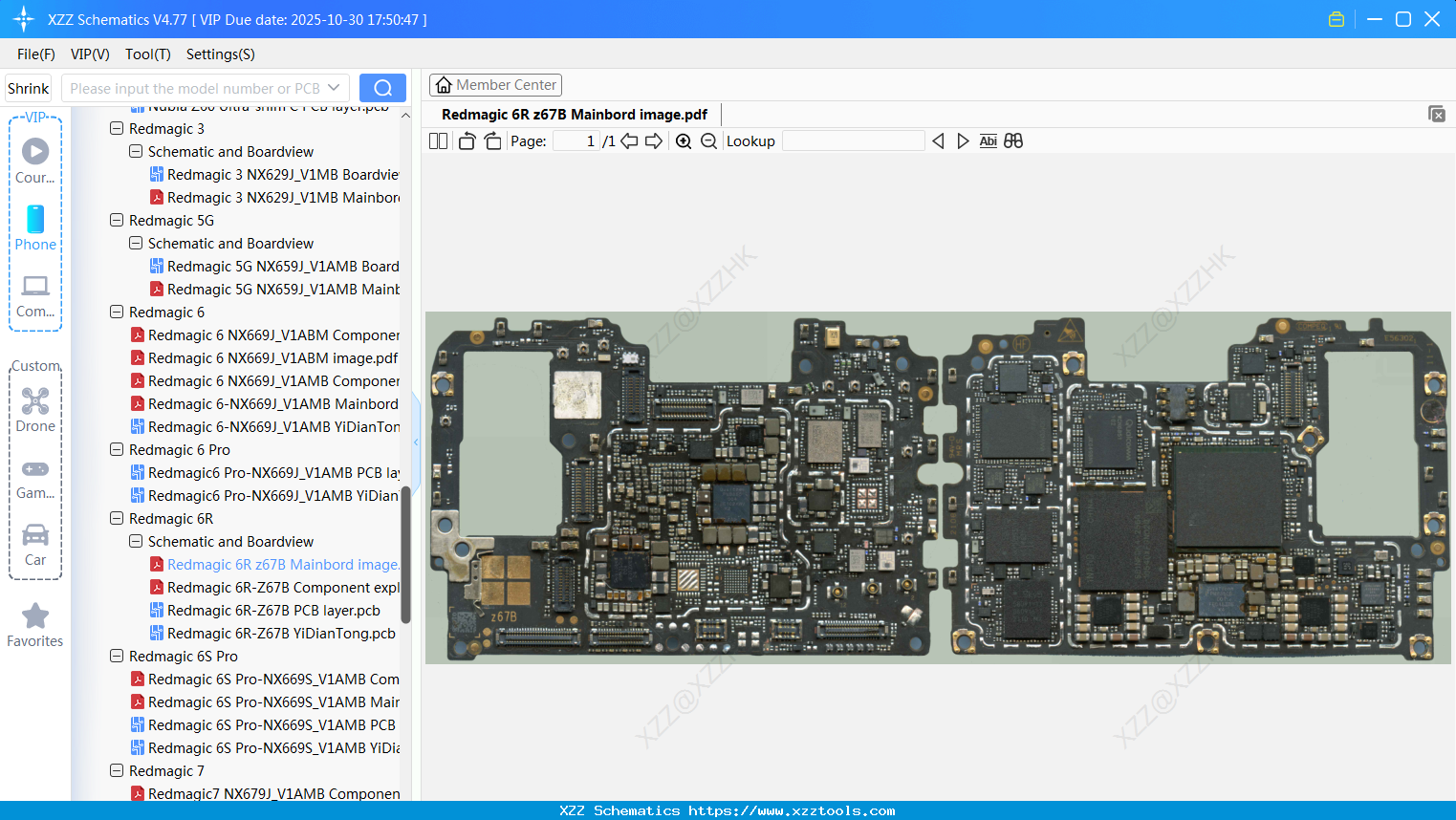
Task: Click the Shrink button
Action: click(28, 87)
